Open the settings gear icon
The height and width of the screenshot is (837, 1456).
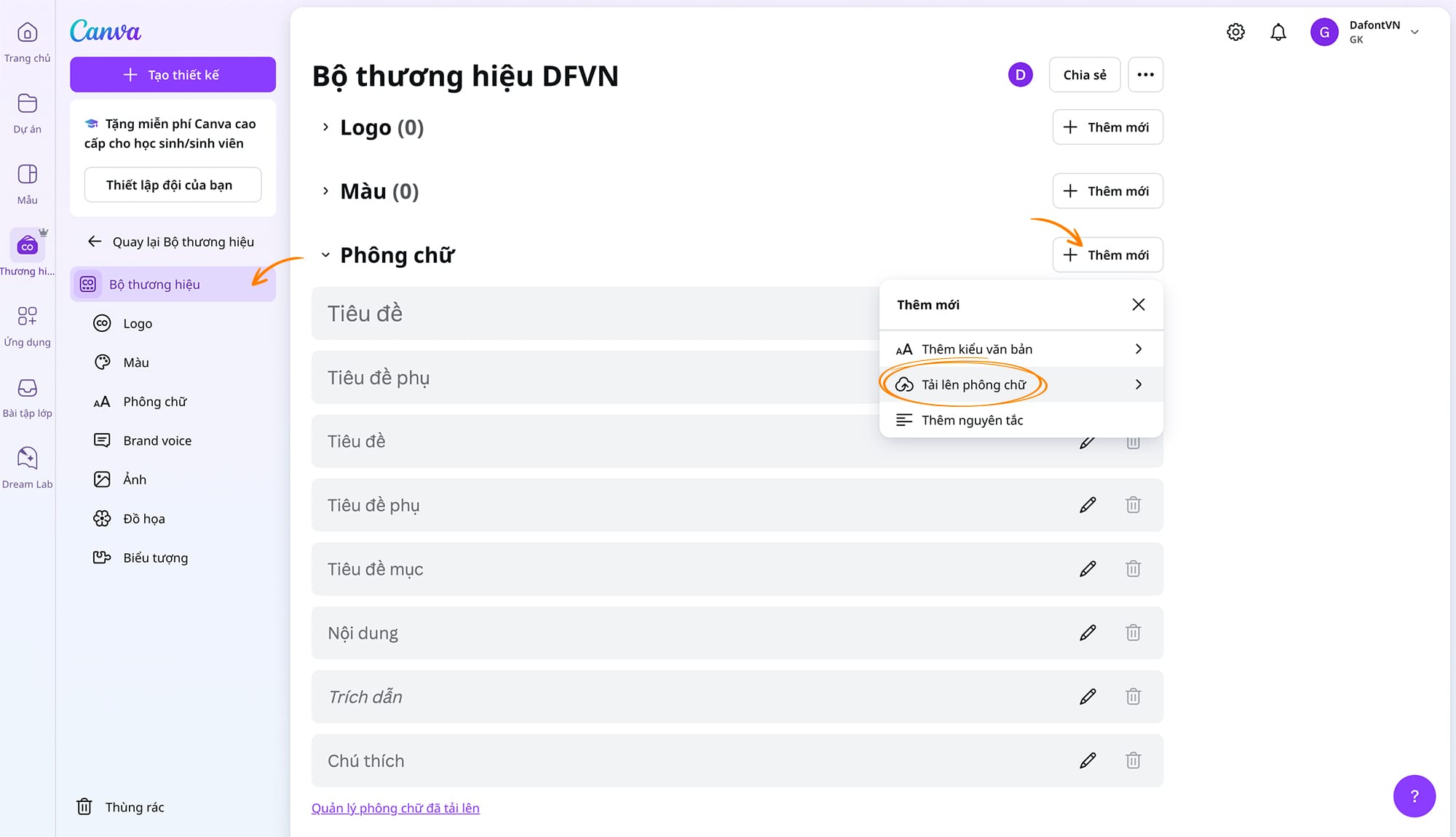1235,32
